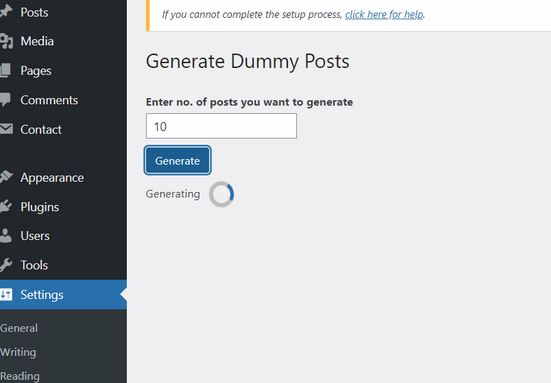The width and height of the screenshot is (551, 383).
Task: Click the Users person icon
Action: pyautogui.click(x=5, y=235)
